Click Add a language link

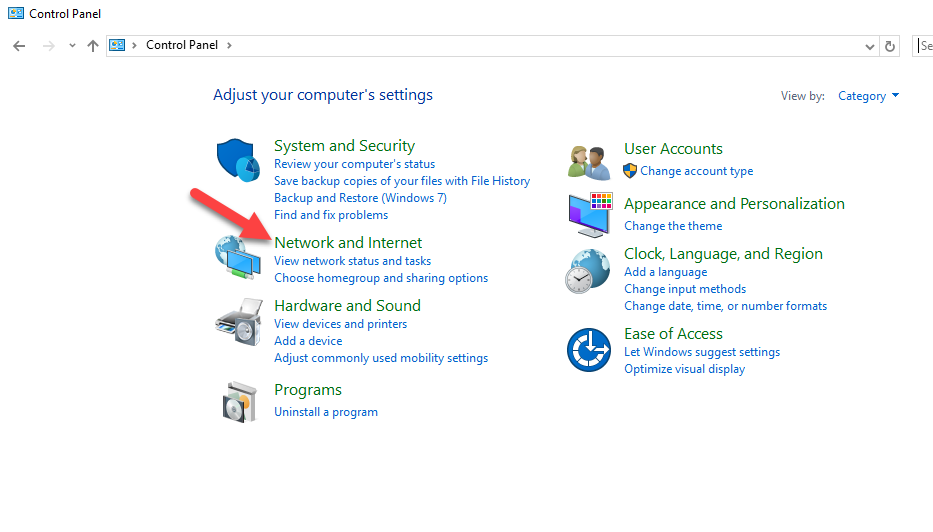click(666, 272)
